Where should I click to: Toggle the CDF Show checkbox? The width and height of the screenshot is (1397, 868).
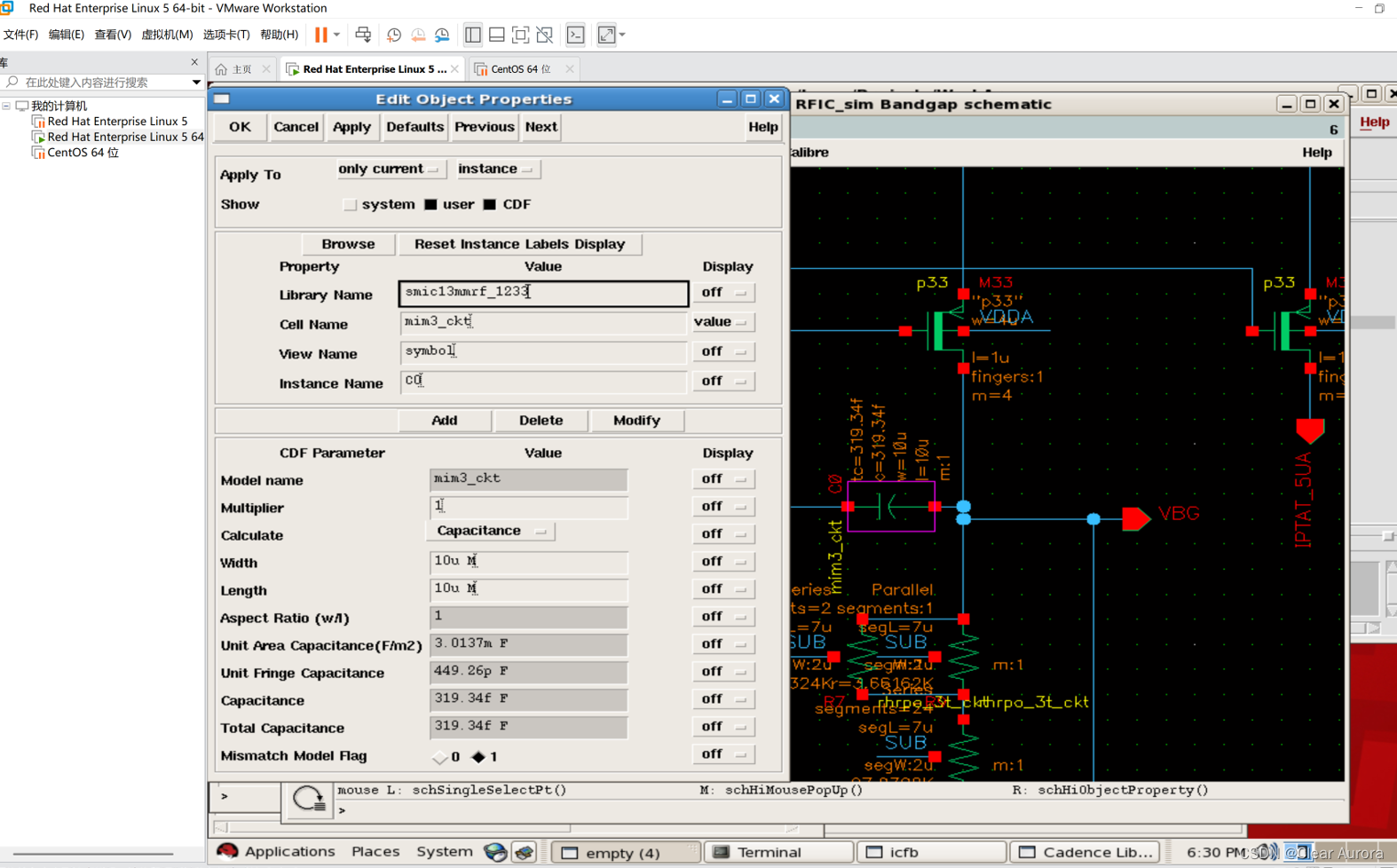coord(489,204)
